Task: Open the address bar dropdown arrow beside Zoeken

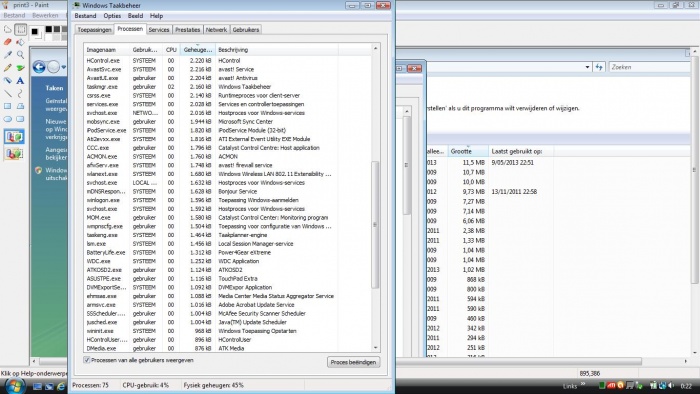Action: coord(587,67)
